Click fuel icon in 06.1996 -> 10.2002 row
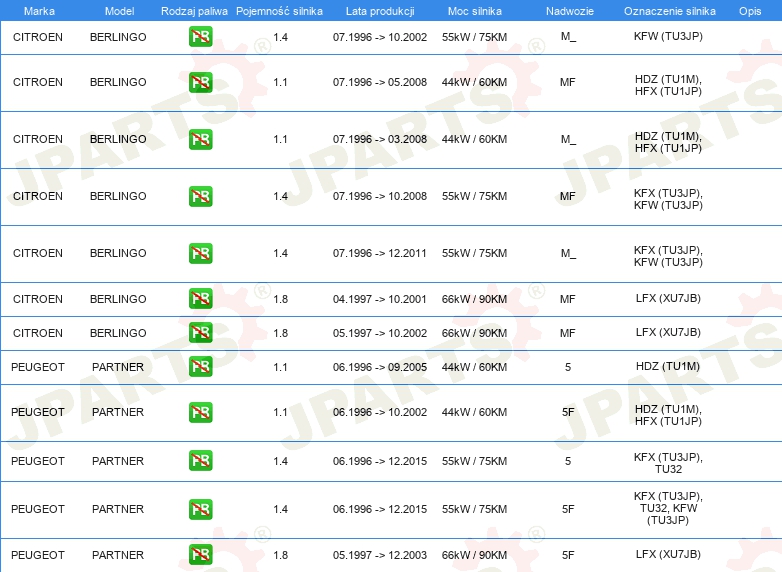This screenshot has width=782, height=572. (200, 412)
